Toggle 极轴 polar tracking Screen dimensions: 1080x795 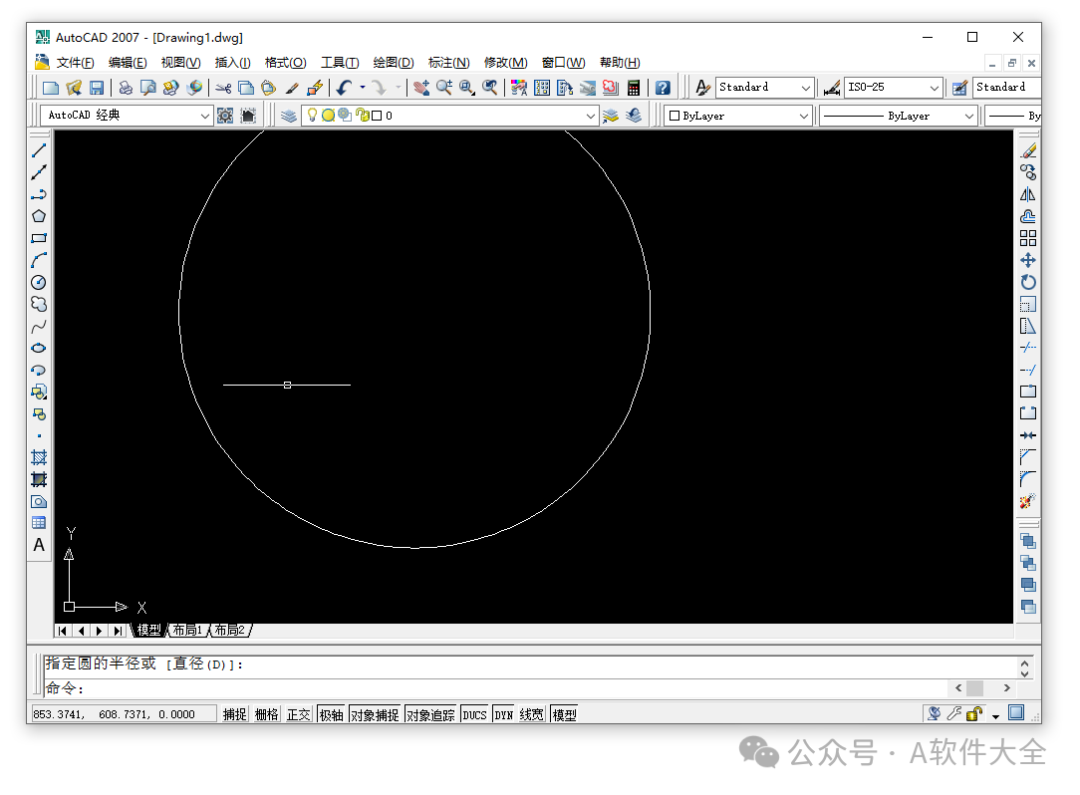click(331, 714)
